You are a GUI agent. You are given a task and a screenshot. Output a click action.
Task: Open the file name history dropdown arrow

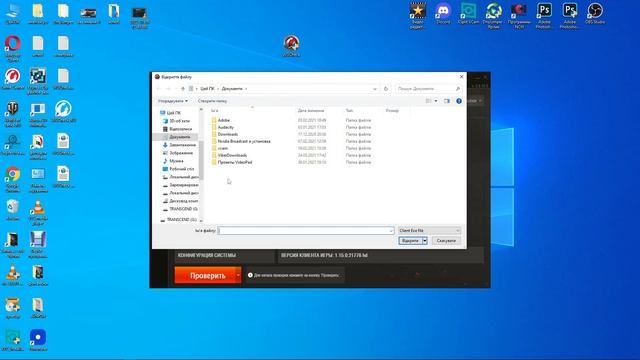coord(391,231)
